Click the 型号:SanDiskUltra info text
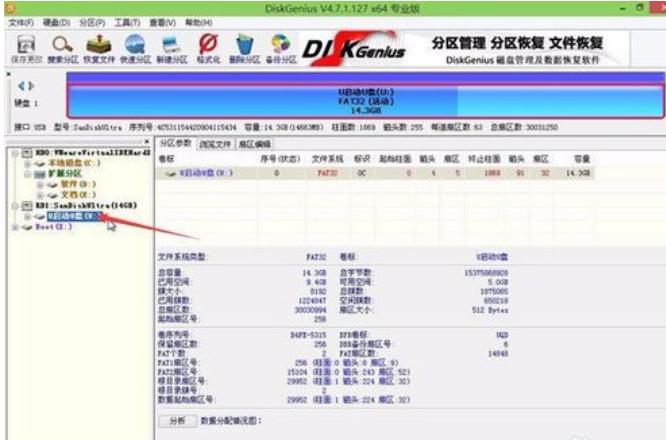 (x=88, y=127)
